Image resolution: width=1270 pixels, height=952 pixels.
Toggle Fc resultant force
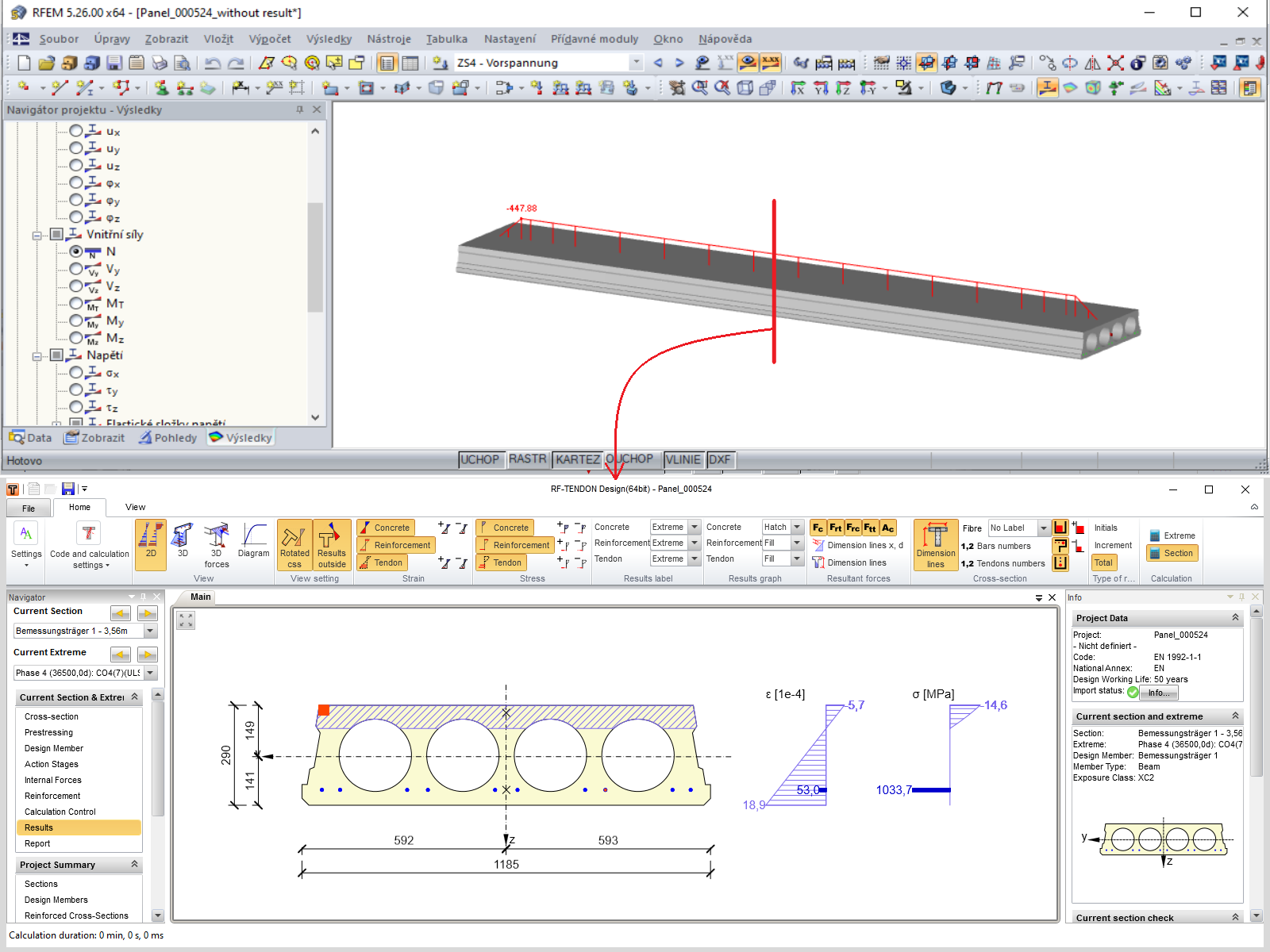(818, 528)
